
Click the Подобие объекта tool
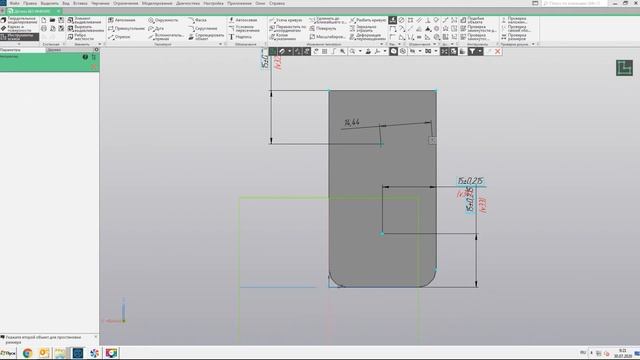473,20
